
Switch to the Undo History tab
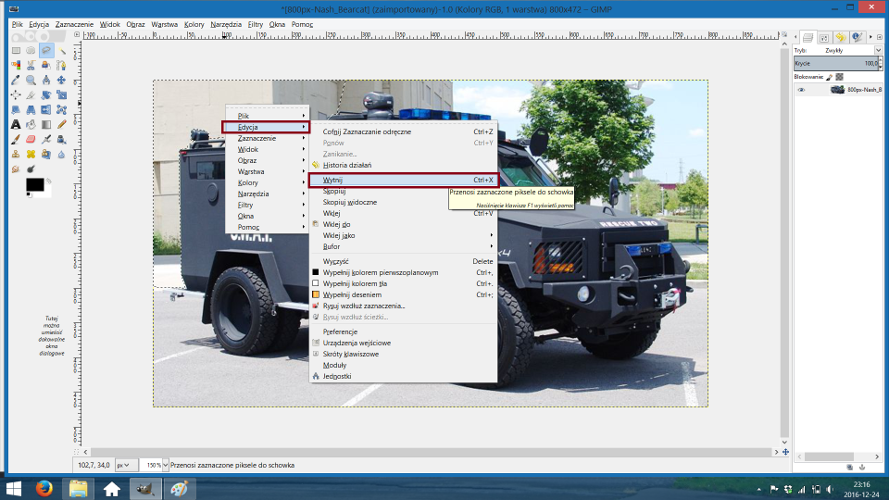[x=840, y=37]
